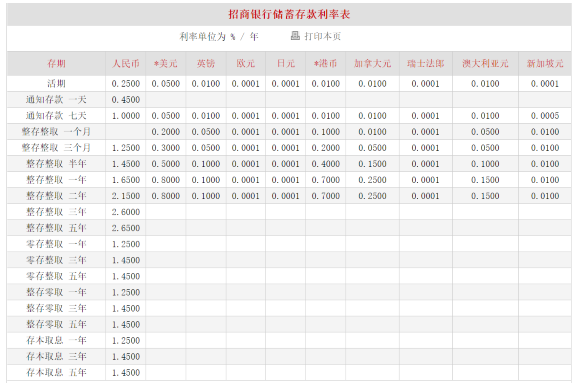
Task: Click the 2.1500 人民币 two-year rate
Action: click(x=126, y=196)
